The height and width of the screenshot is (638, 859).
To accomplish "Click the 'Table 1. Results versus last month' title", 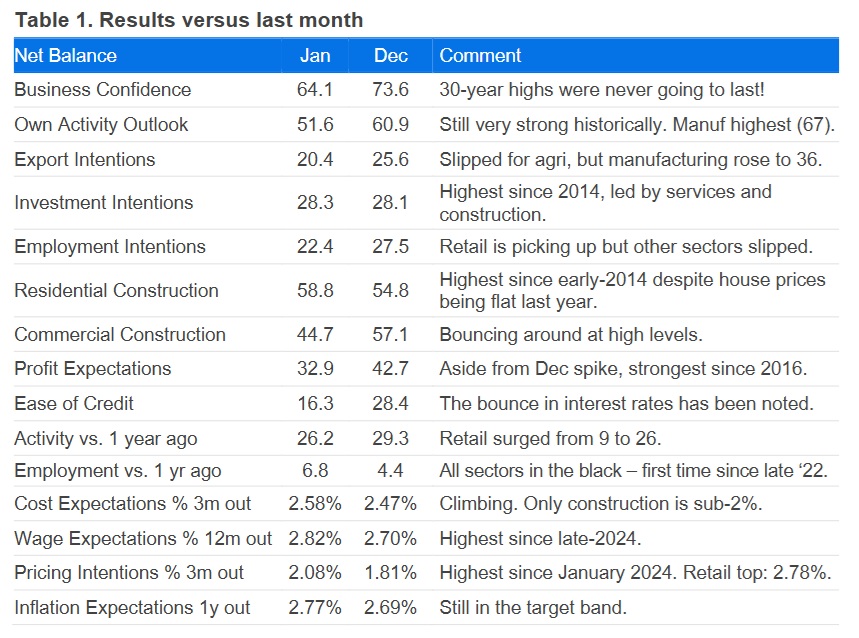I will point(189,20).
